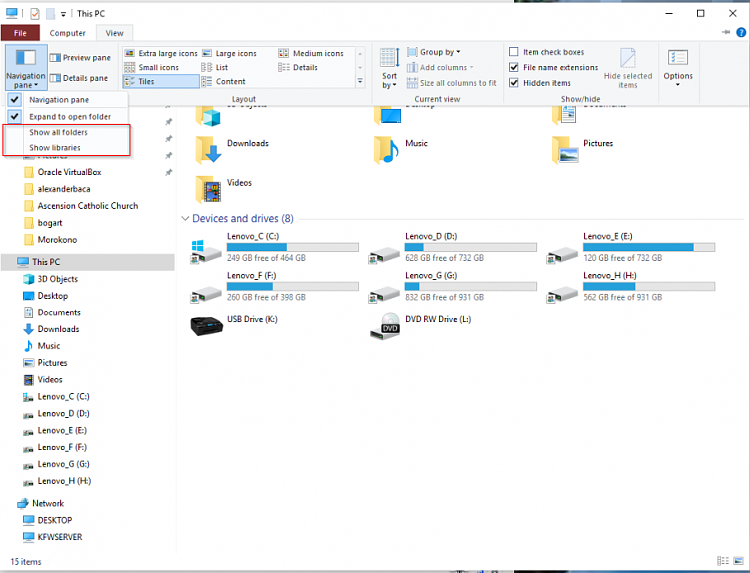Select Large icons layout

tap(230, 53)
